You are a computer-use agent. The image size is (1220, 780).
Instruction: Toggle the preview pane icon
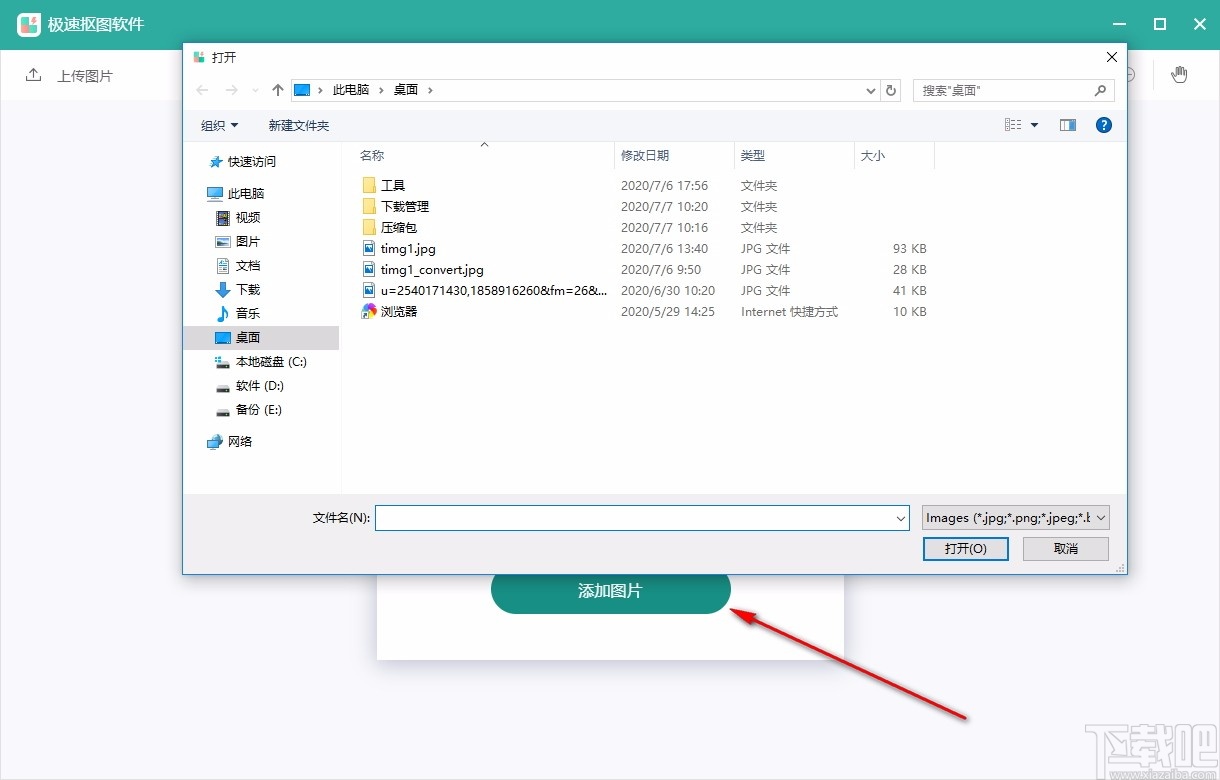click(1068, 125)
